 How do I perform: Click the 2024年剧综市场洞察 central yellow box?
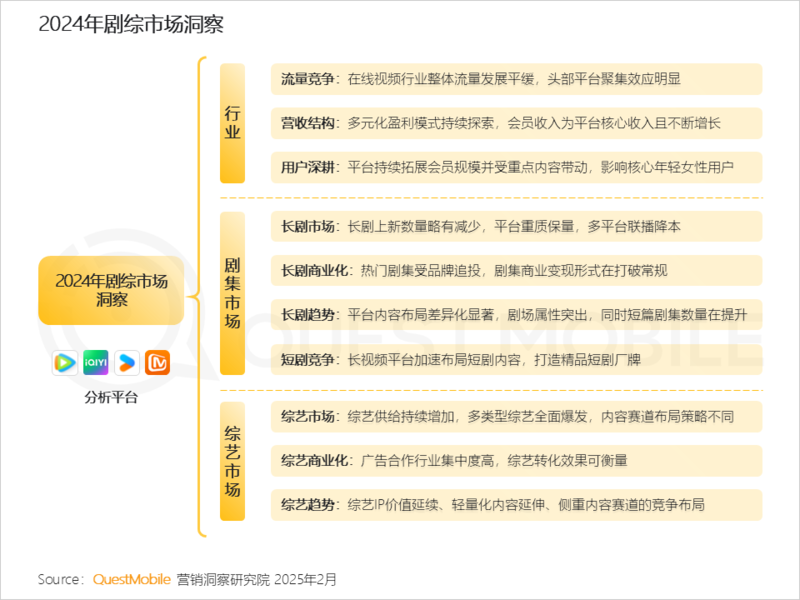pyautogui.click(x=111, y=290)
